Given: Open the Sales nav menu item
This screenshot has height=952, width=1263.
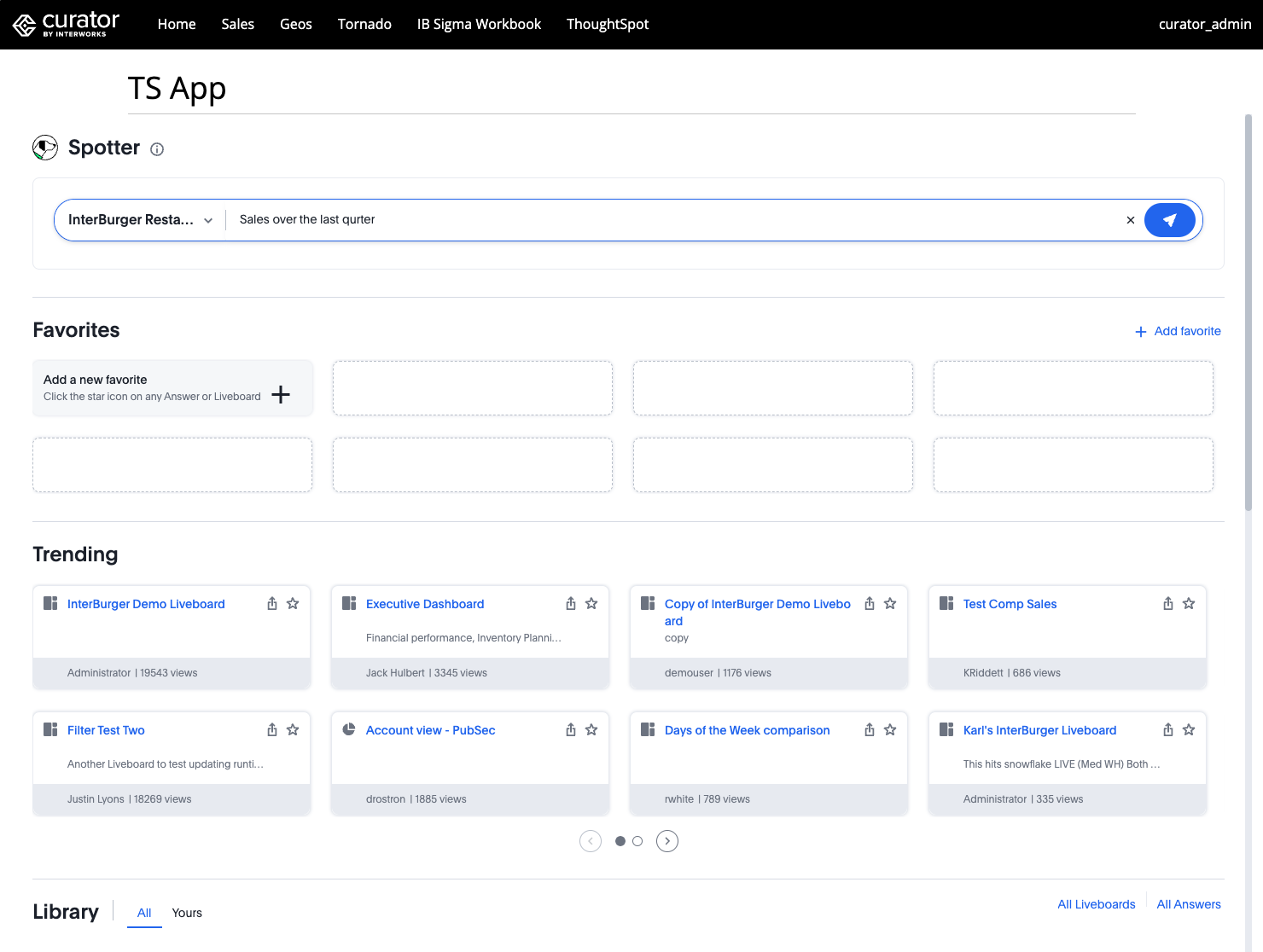Looking at the screenshot, I should [238, 24].
